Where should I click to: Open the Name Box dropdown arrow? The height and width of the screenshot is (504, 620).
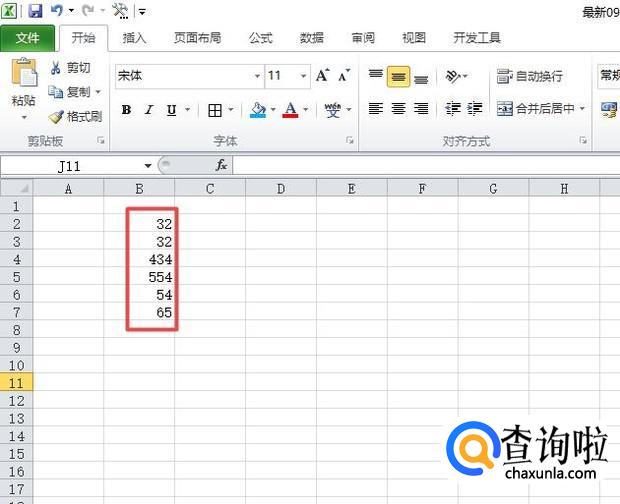click(x=148, y=166)
